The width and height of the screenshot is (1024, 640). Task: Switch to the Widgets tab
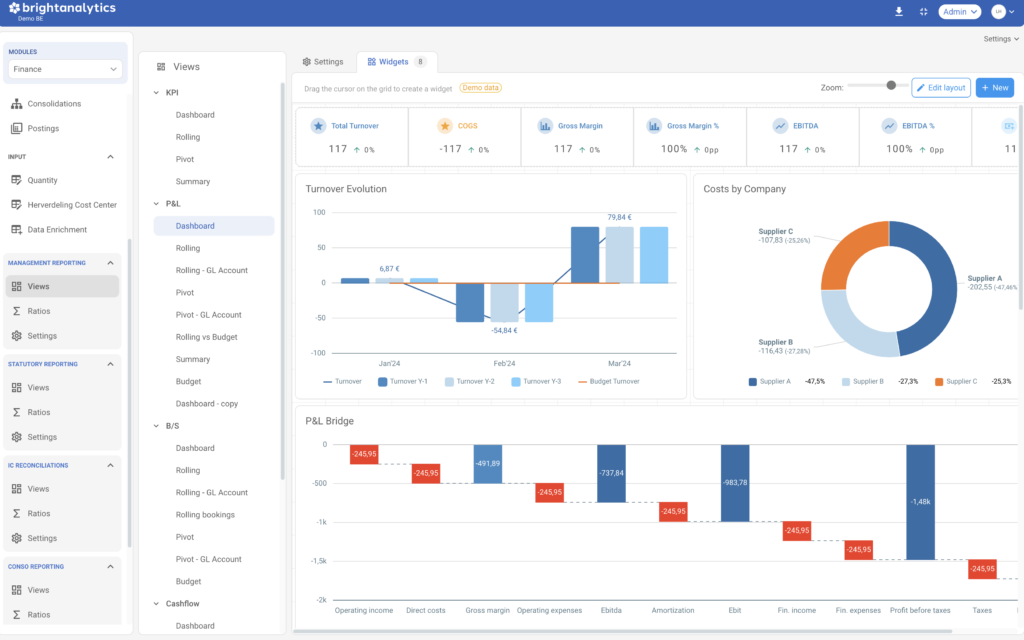[388, 62]
